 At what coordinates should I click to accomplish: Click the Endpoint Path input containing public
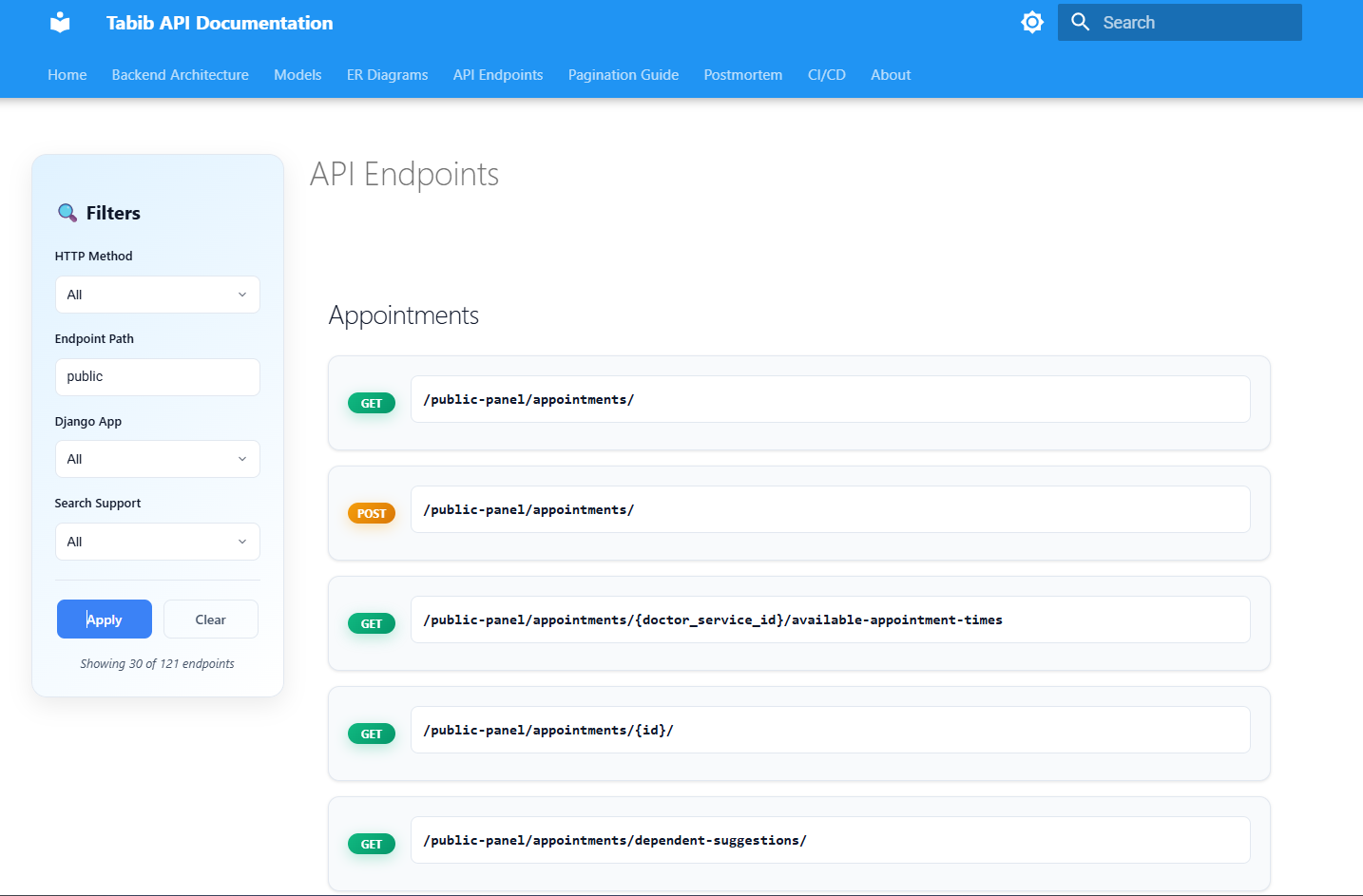158,377
